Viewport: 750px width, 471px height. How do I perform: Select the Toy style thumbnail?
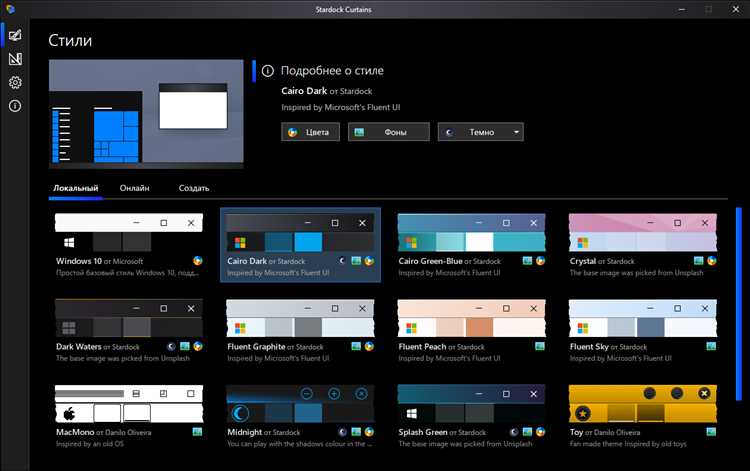(642, 404)
